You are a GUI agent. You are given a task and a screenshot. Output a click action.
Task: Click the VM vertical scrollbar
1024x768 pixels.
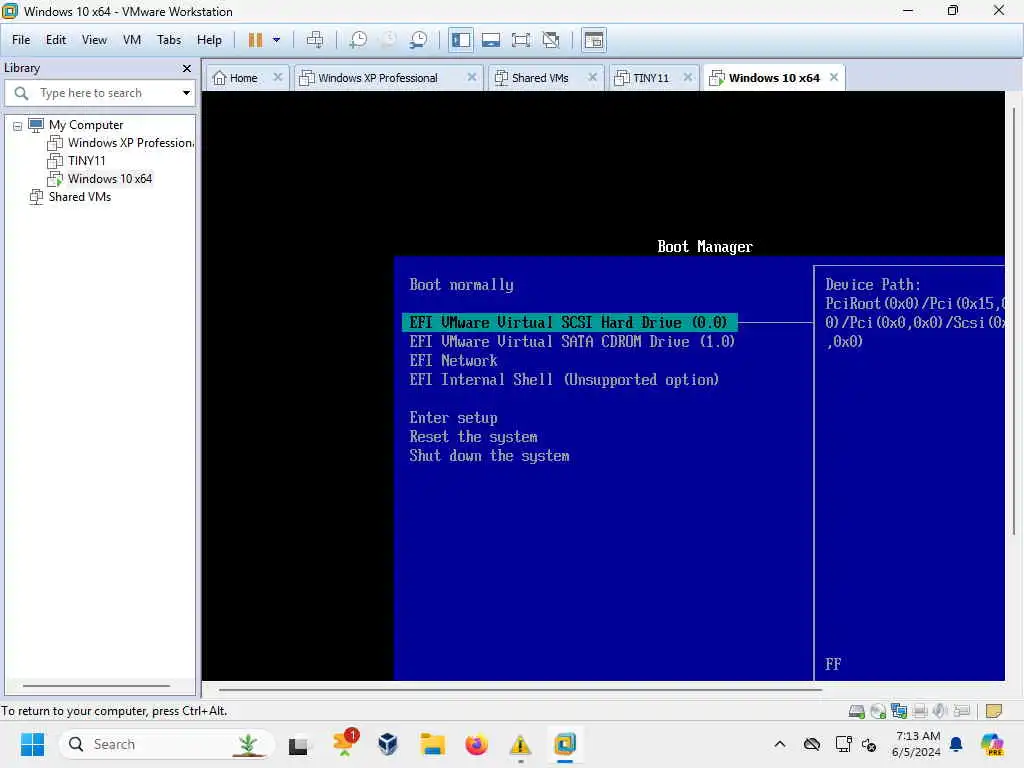coord(1014,320)
